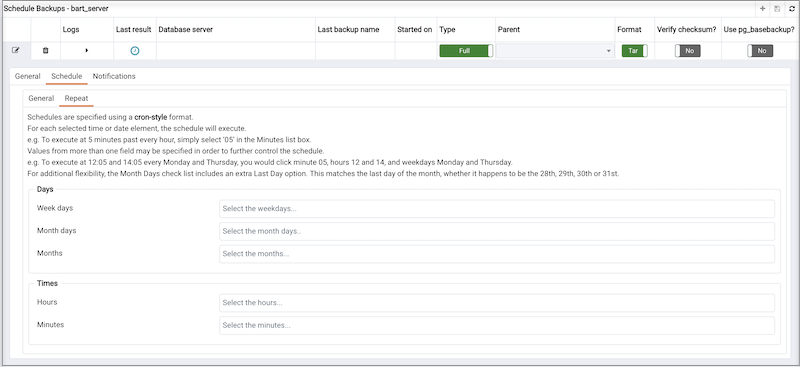Click the Parent column header
The width and height of the screenshot is (800, 367).
509,30
